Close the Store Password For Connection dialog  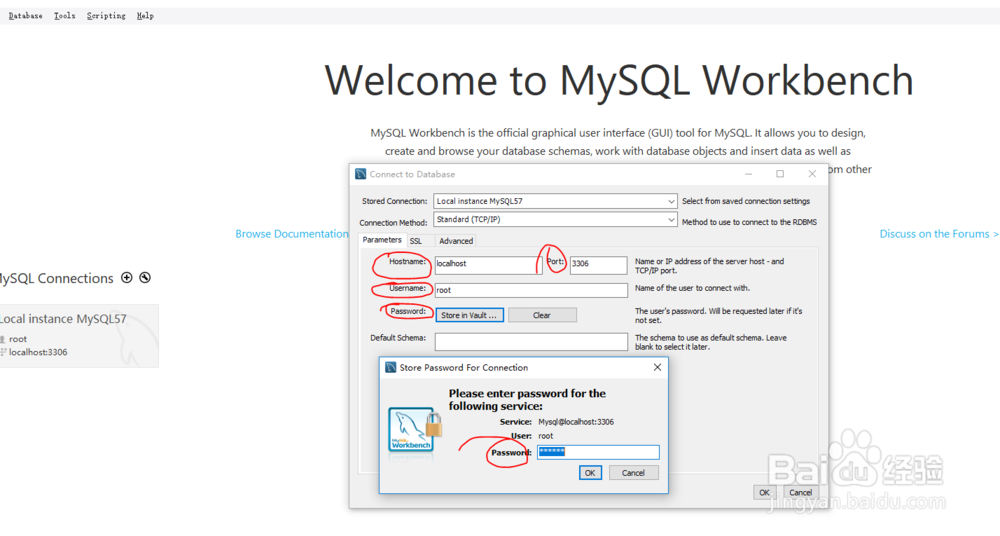657,368
